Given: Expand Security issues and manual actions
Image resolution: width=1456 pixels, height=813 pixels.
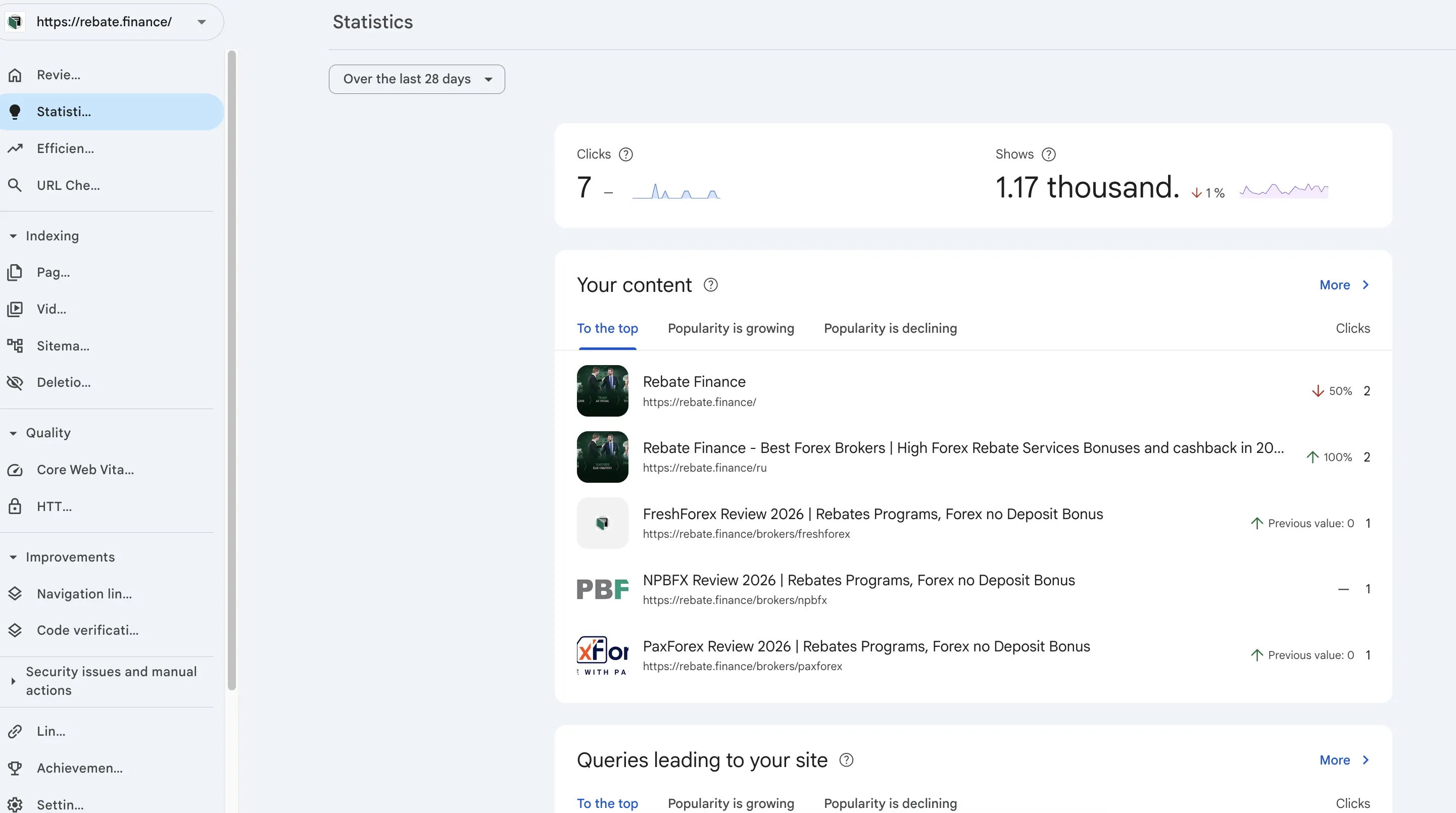Looking at the screenshot, I should (x=13, y=681).
